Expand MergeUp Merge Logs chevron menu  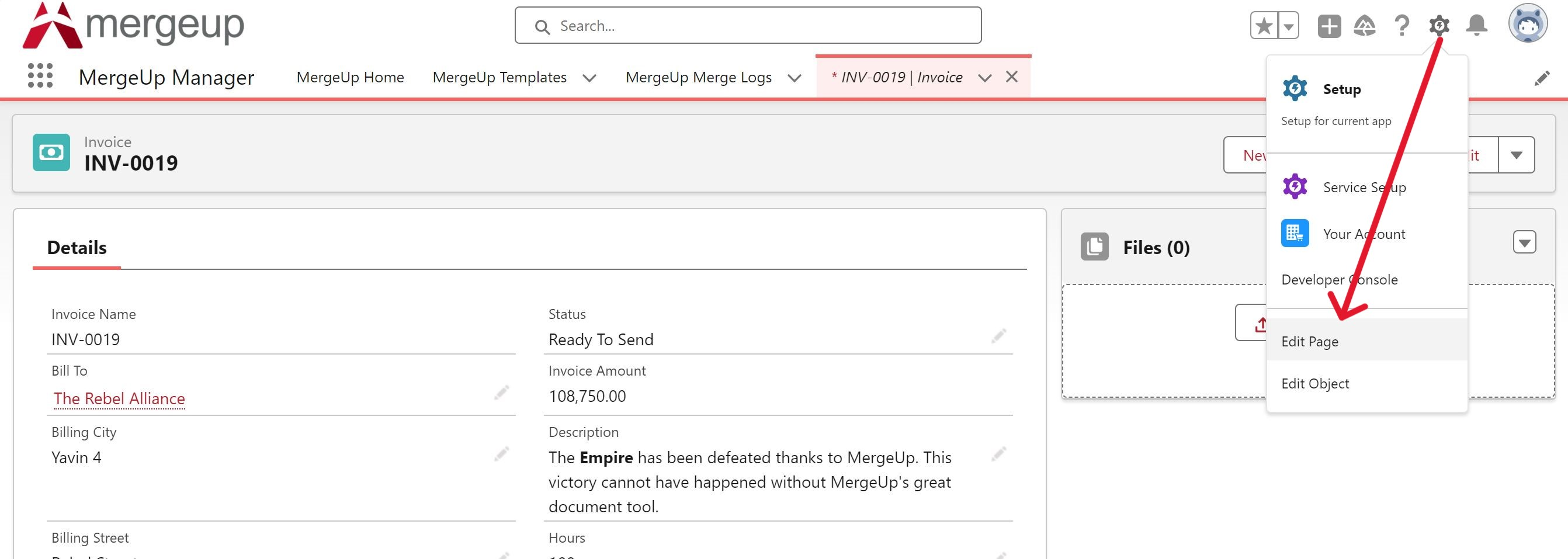click(795, 78)
